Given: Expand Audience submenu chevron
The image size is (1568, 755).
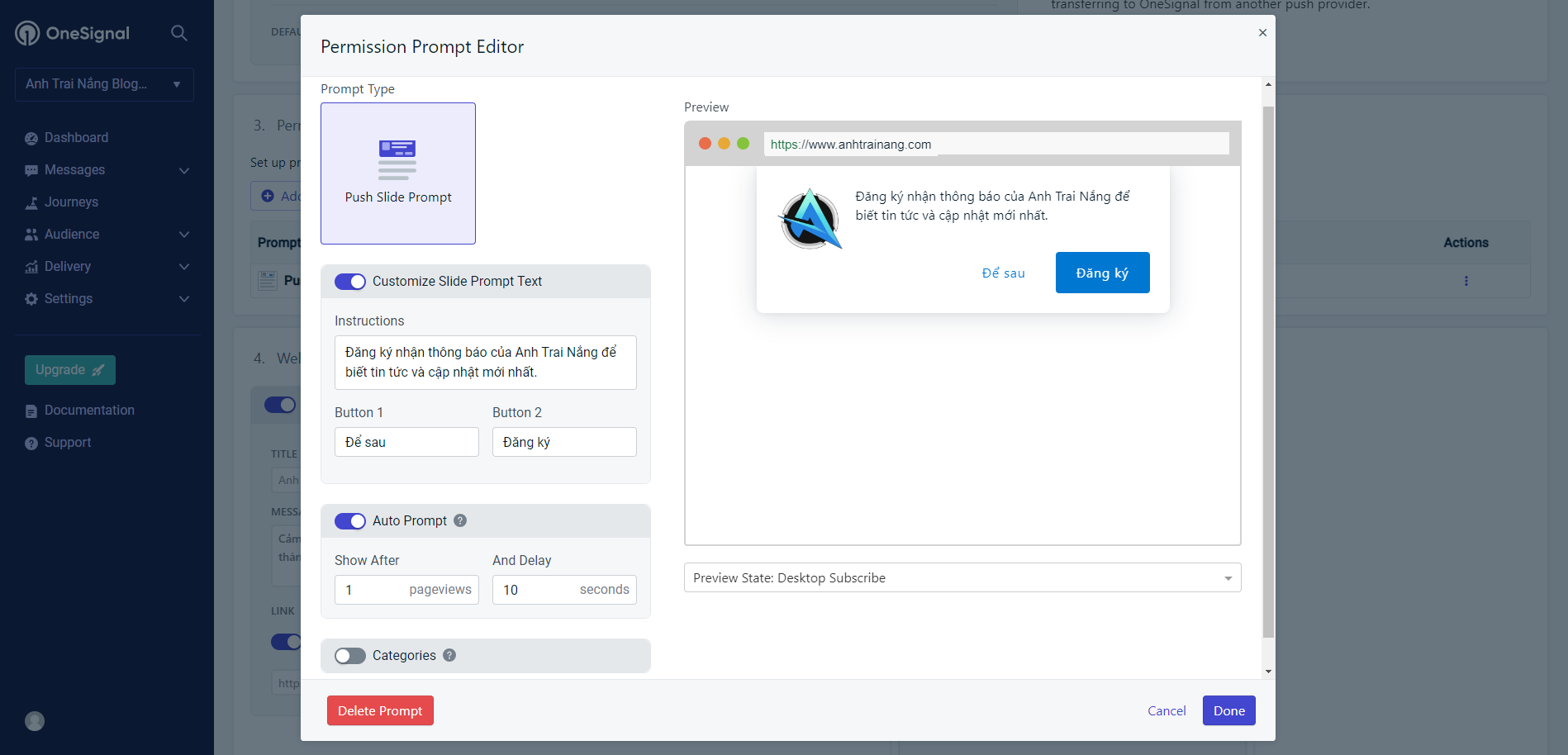Looking at the screenshot, I should pyautogui.click(x=184, y=235).
